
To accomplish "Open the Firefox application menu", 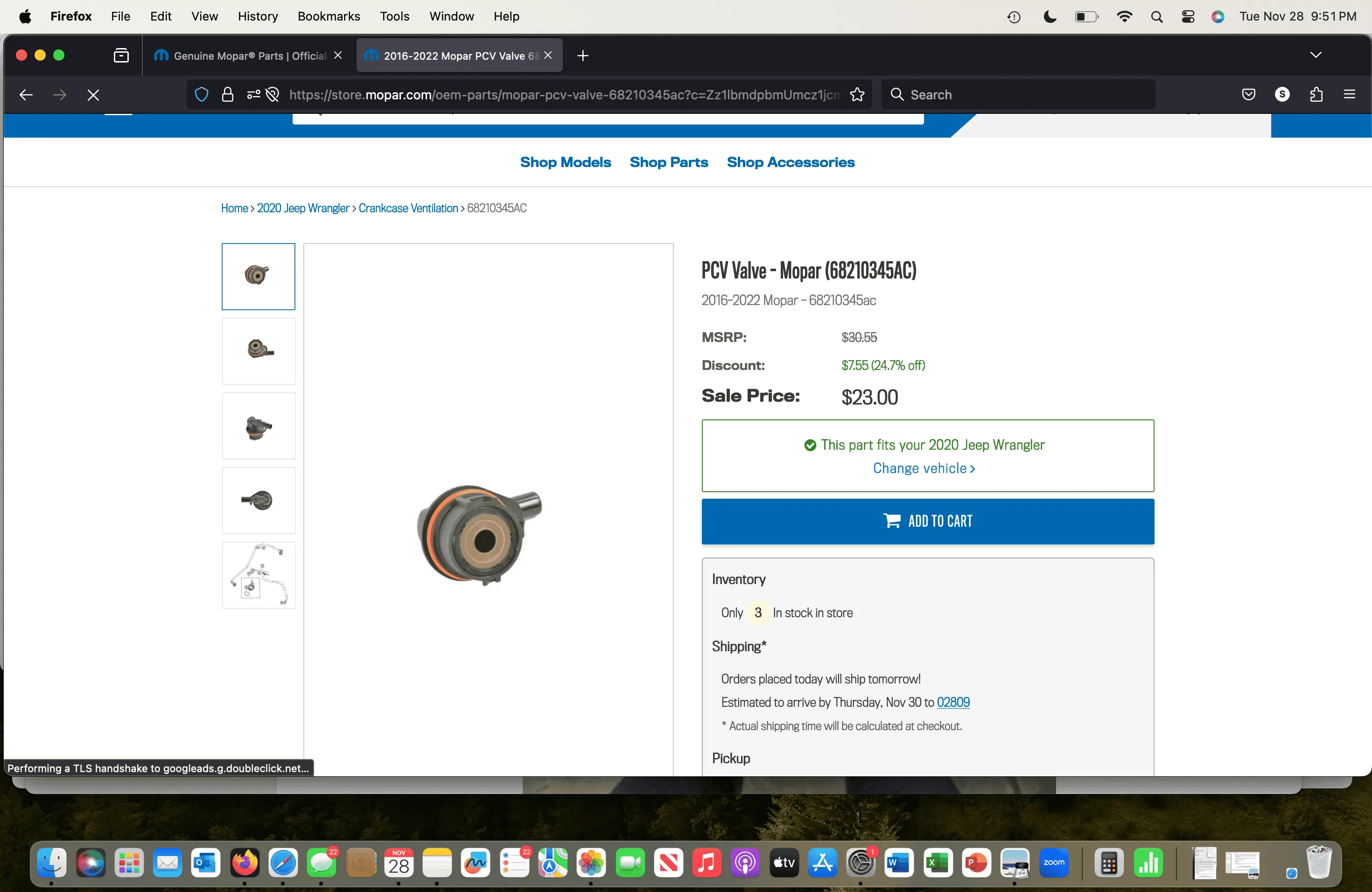I will point(71,16).
